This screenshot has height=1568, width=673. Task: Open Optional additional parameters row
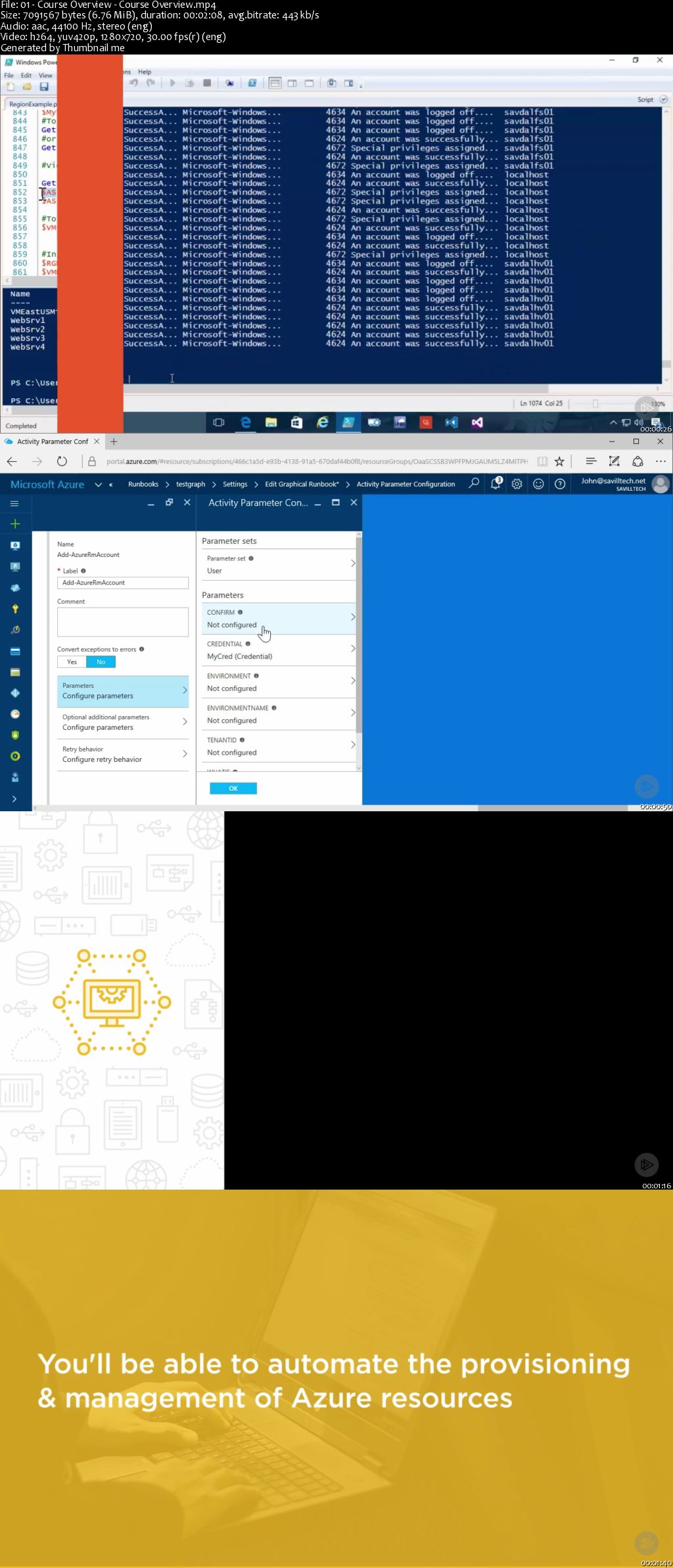click(123, 722)
